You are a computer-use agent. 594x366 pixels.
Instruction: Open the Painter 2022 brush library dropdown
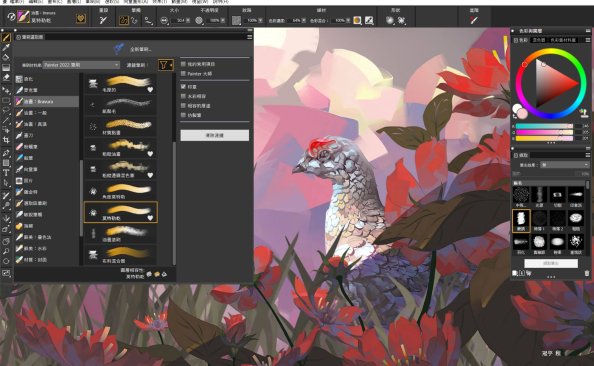point(81,65)
